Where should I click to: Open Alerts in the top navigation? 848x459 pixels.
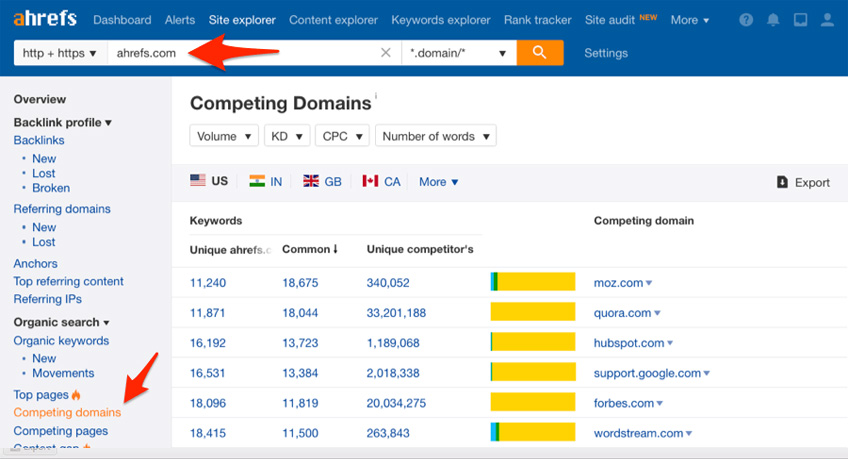pyautogui.click(x=180, y=20)
